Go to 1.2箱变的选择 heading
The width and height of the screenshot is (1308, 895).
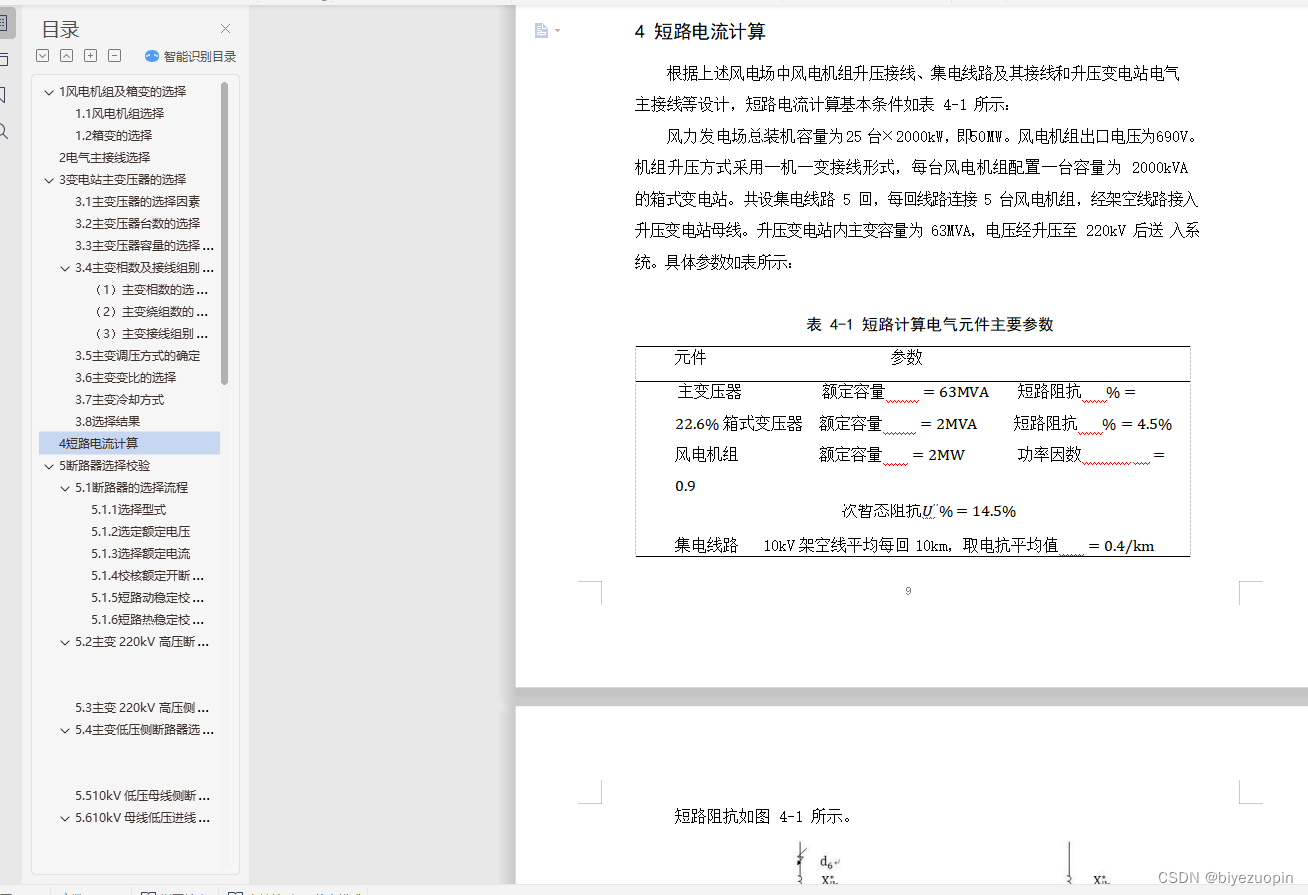(113, 135)
